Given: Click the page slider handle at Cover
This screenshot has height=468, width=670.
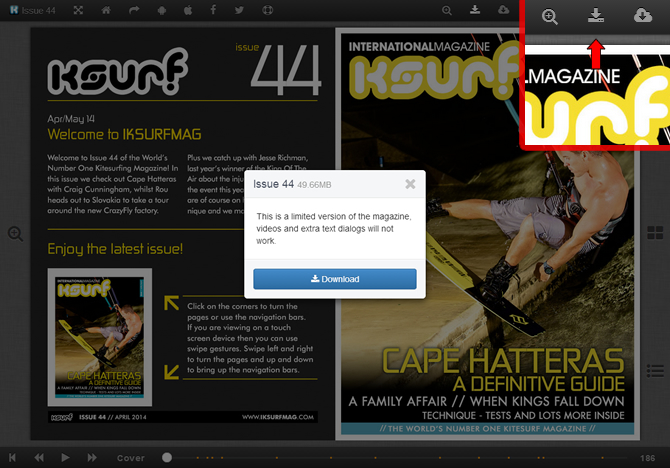Looking at the screenshot, I should [167, 457].
